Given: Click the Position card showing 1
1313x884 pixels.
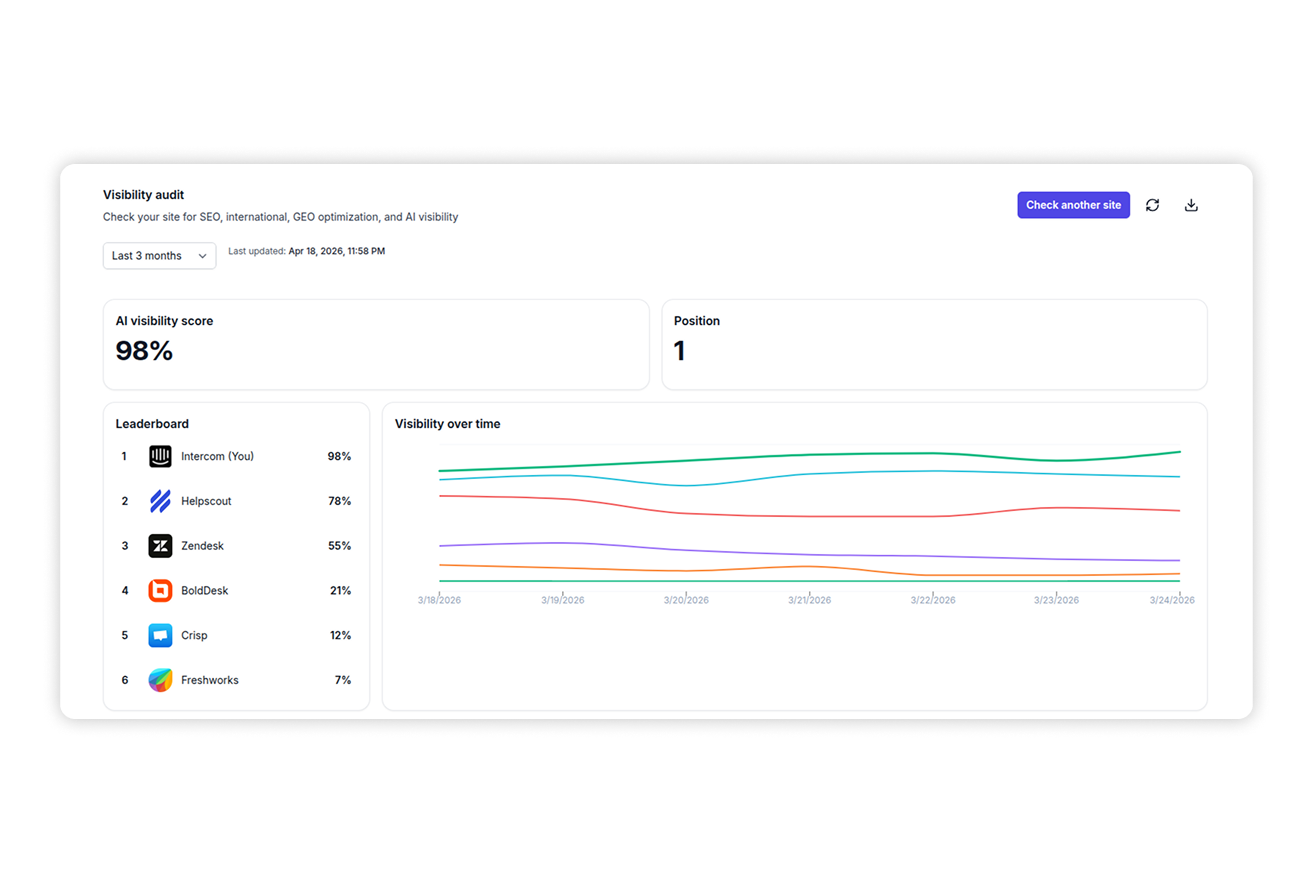Looking at the screenshot, I should coord(934,344).
